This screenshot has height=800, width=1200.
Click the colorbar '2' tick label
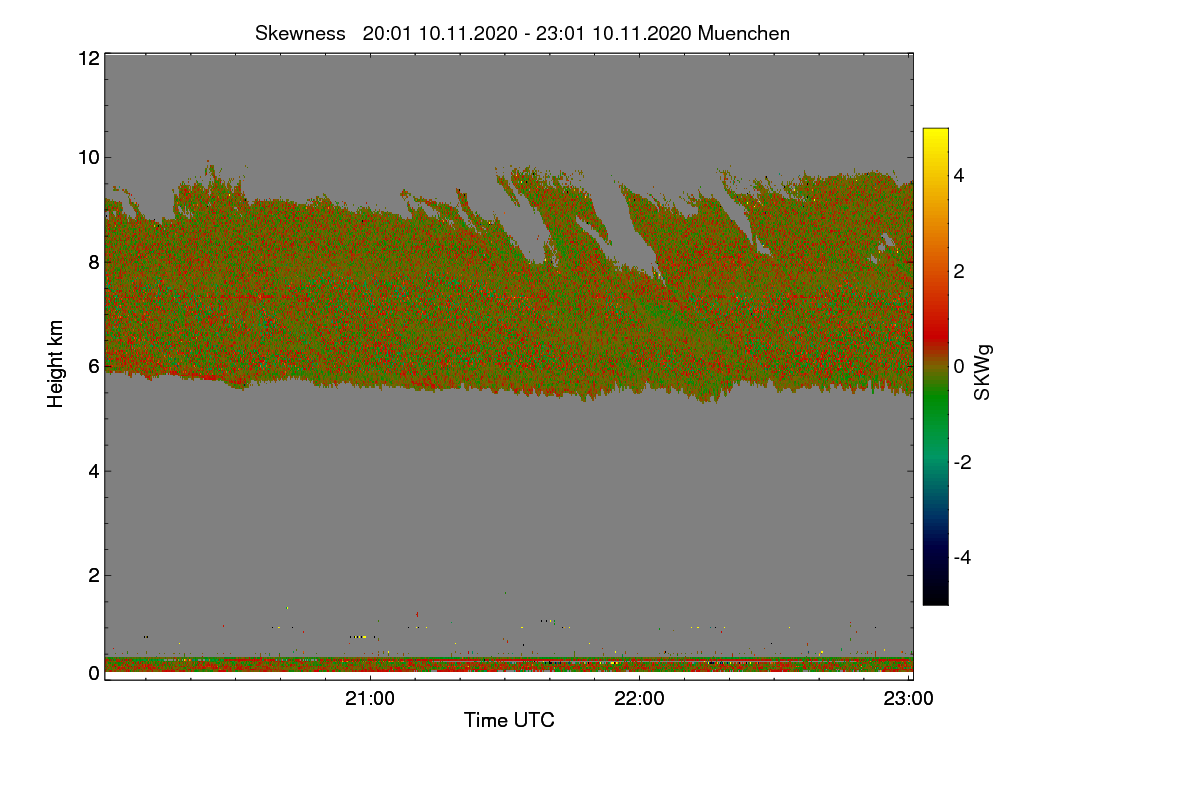click(959, 271)
